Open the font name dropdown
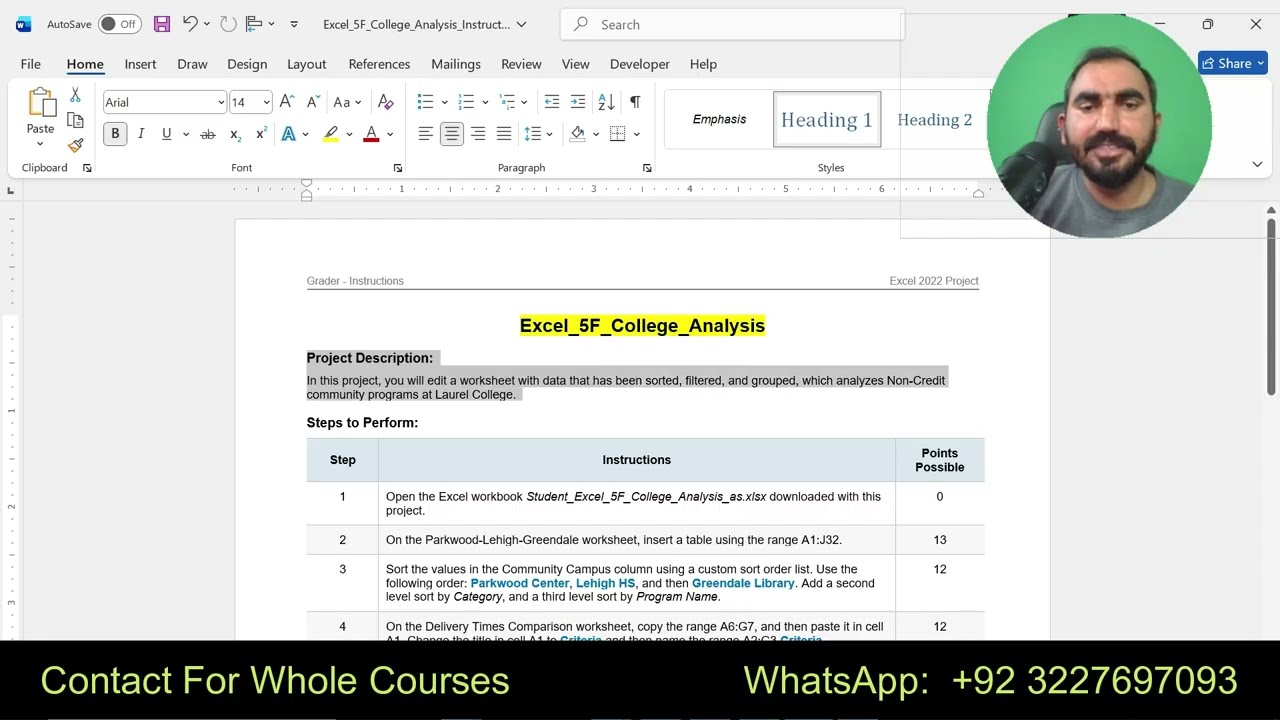This screenshot has width=1280, height=720. pos(221,102)
